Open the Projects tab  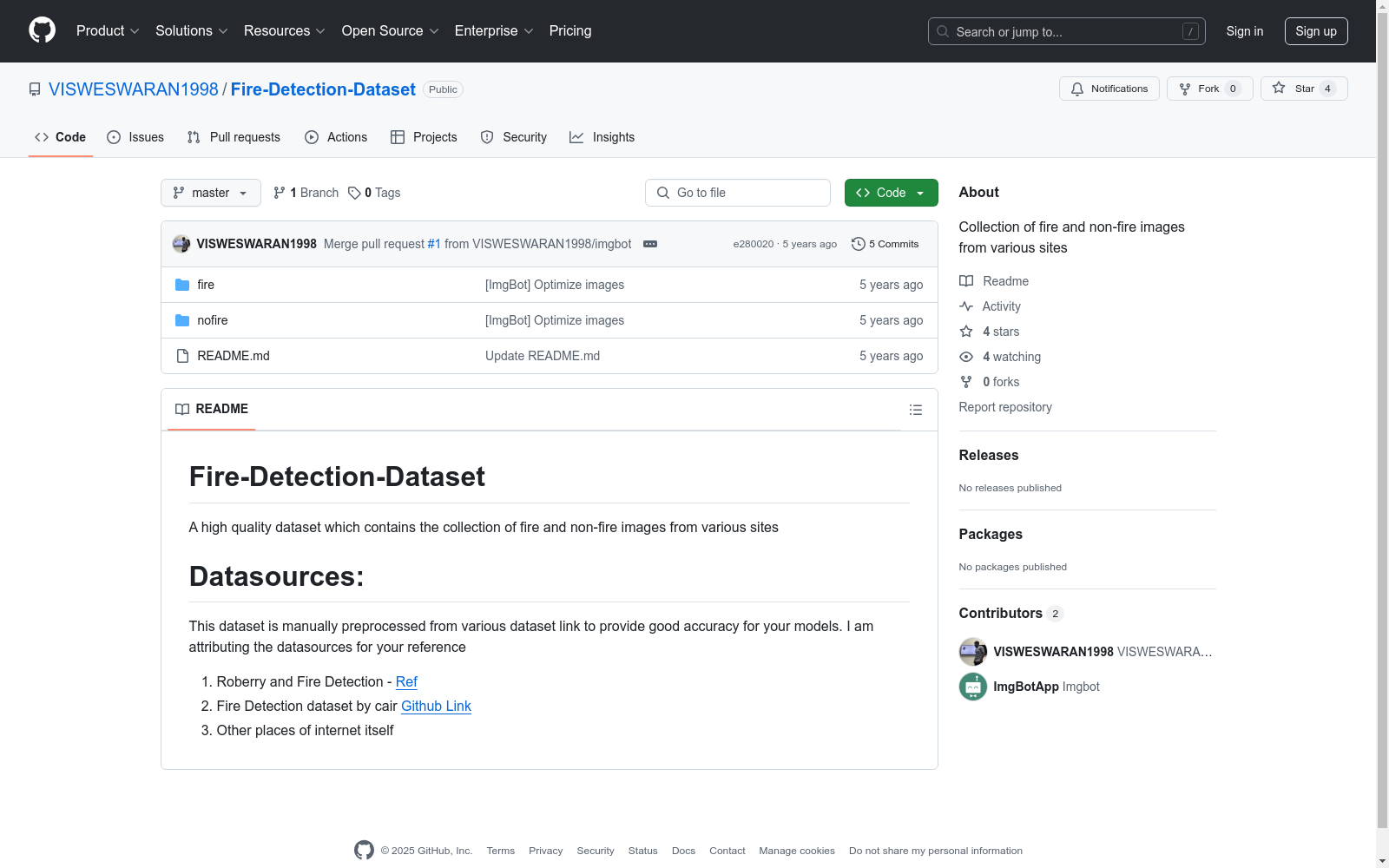(424, 137)
